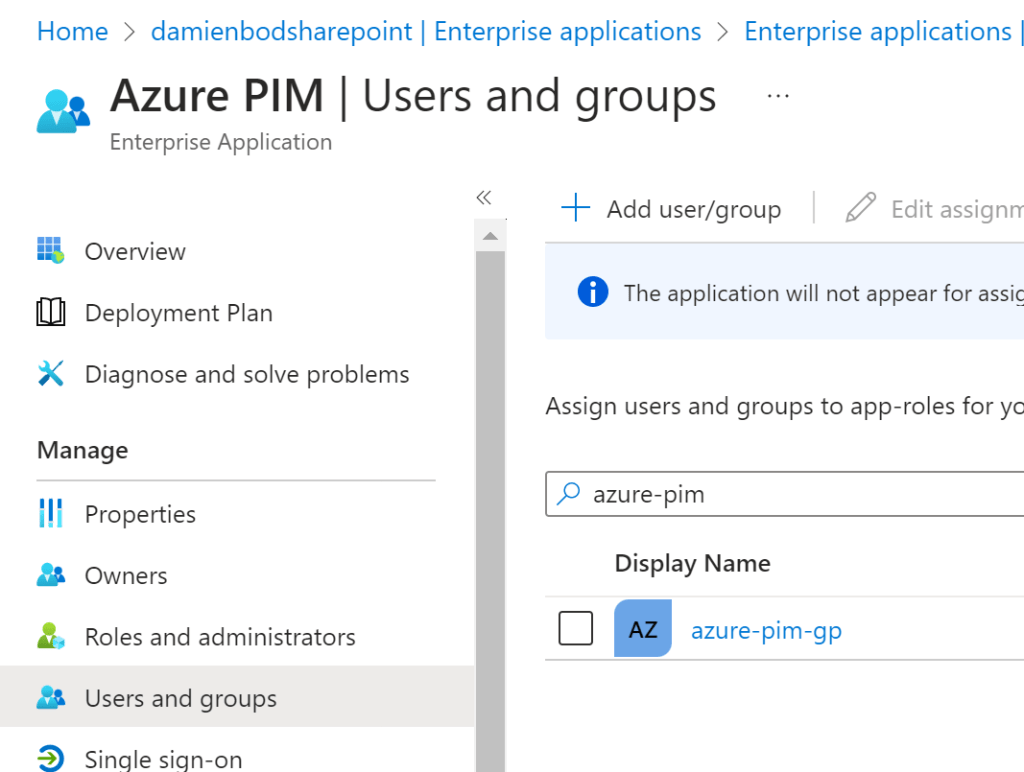The height and width of the screenshot is (772, 1024).
Task: Open Single sign-on menu item
Action: (163, 759)
